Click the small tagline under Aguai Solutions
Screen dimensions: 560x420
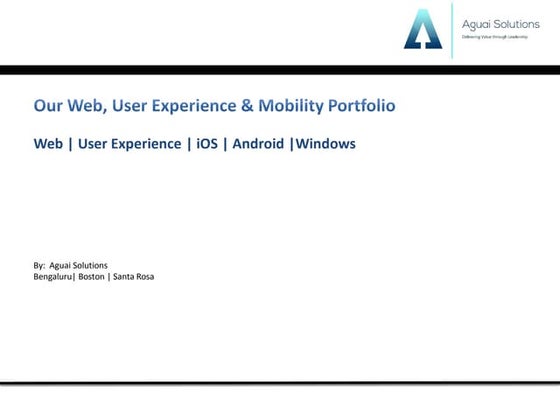coord(495,37)
